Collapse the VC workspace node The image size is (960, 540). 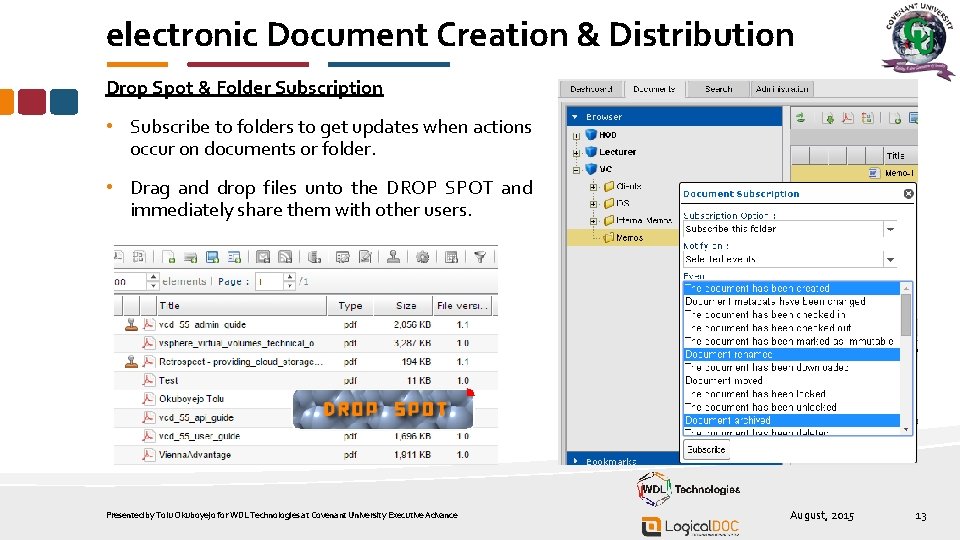(576, 170)
